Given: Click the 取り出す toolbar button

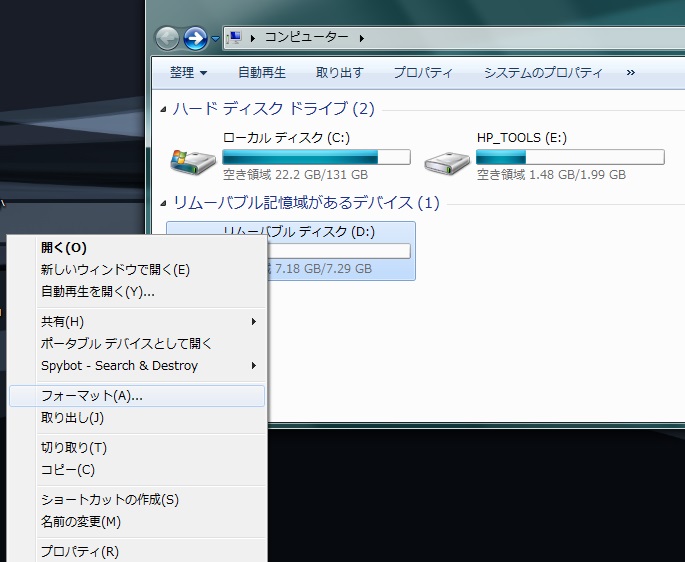Looking at the screenshot, I should [339, 73].
